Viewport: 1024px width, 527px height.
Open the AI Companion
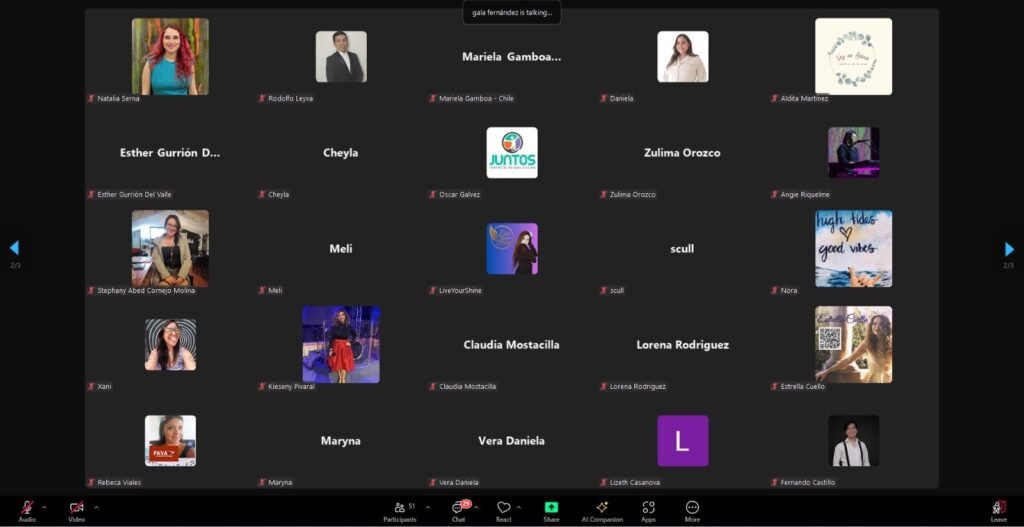coord(602,511)
